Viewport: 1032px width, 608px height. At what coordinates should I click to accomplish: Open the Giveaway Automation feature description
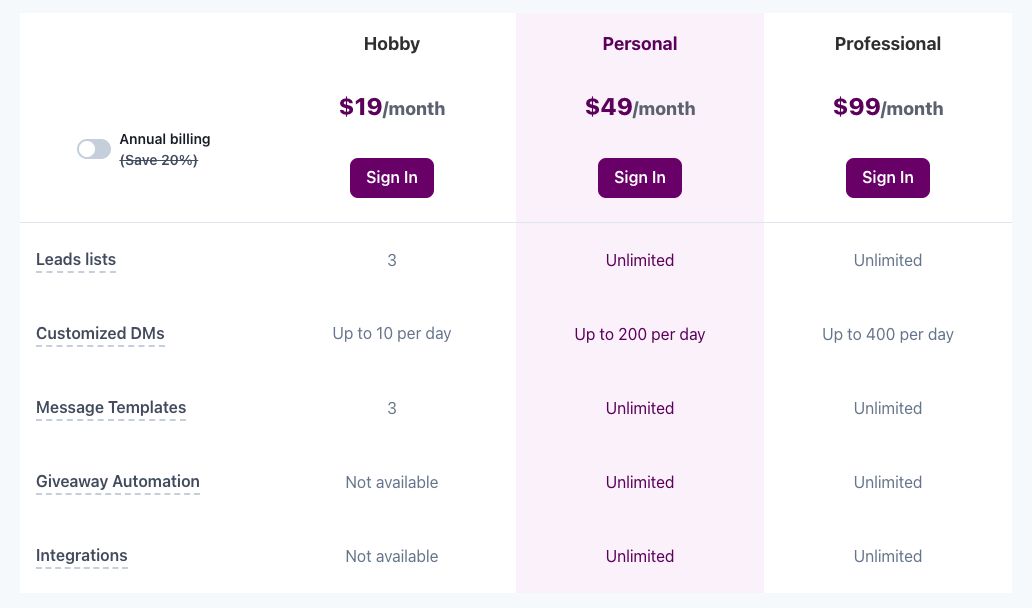tap(118, 481)
